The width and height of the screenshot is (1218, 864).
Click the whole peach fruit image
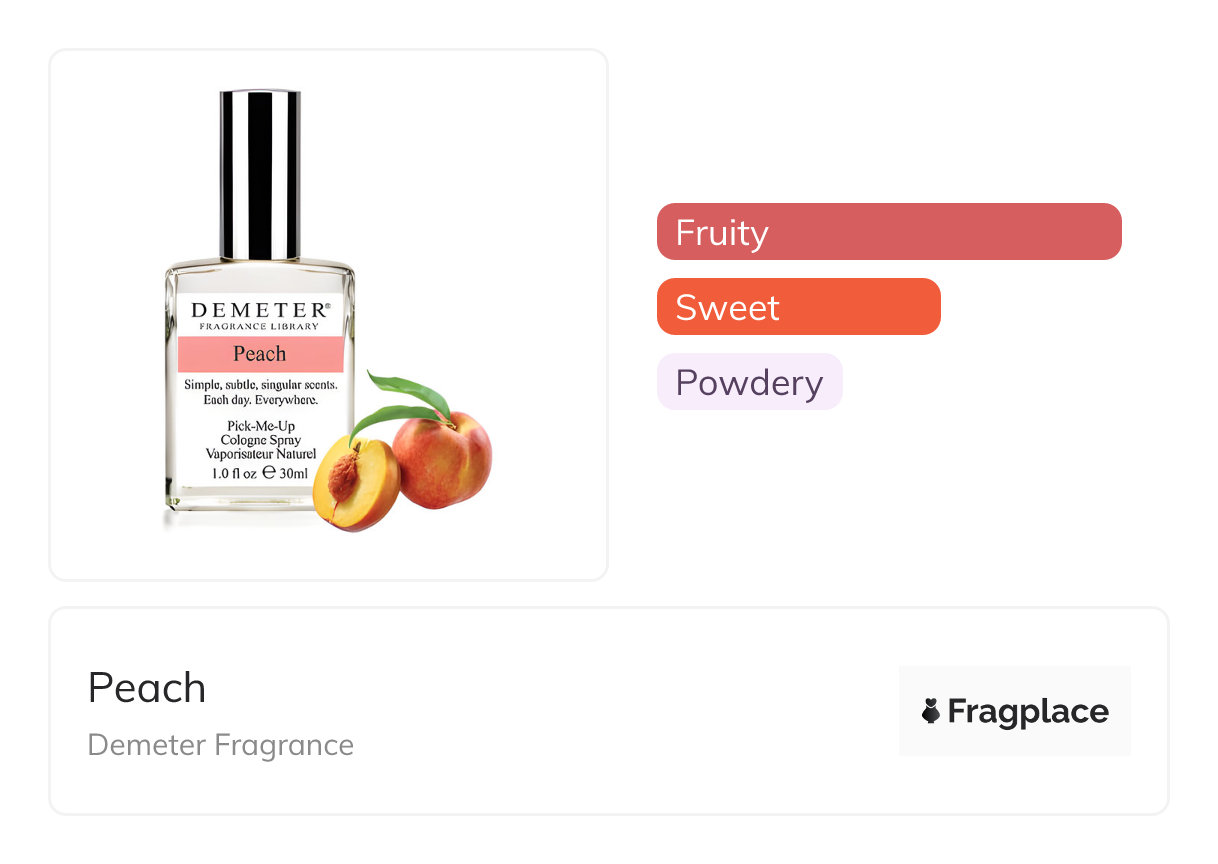click(444, 459)
